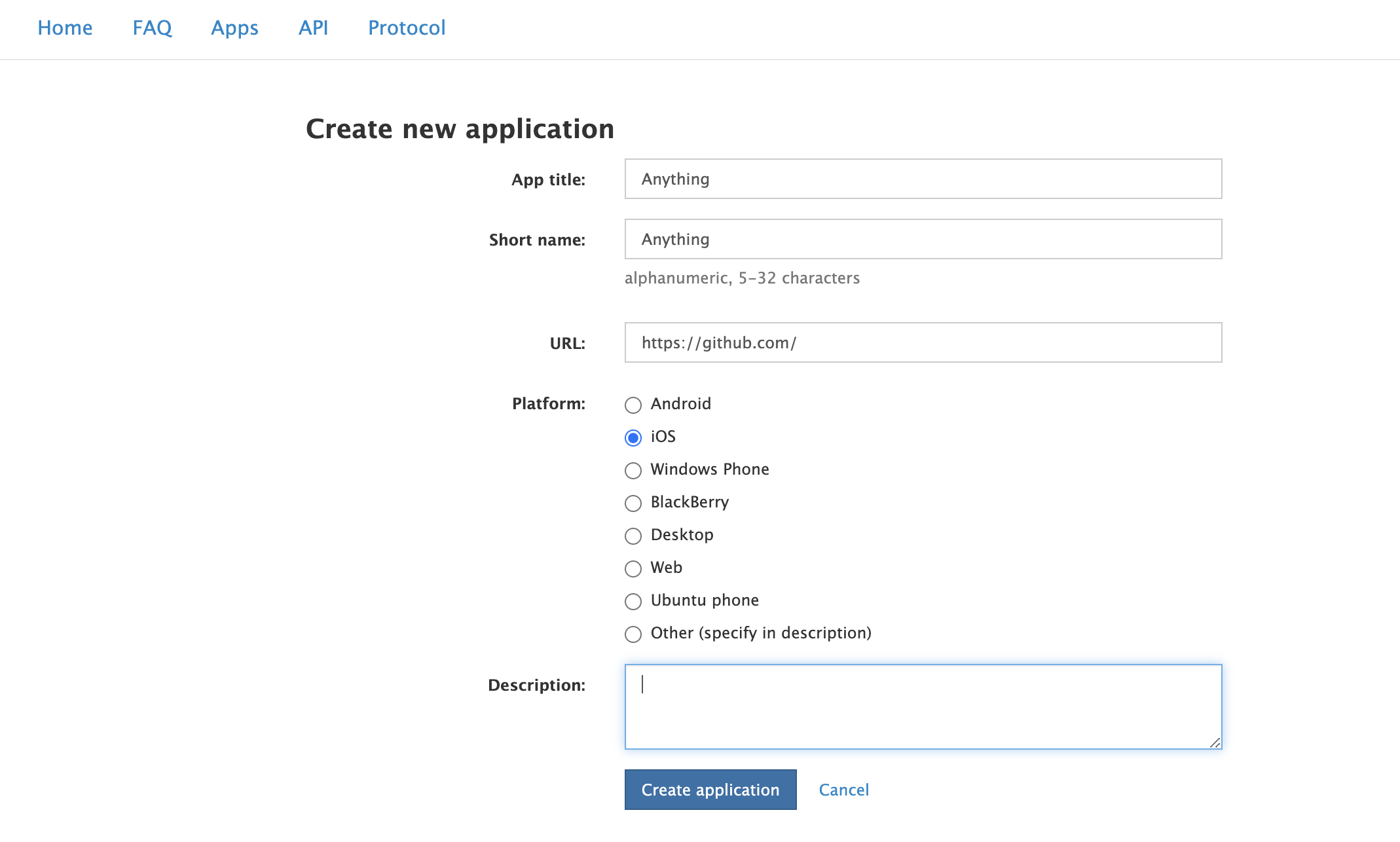Open the Protocol navigation link
This screenshot has height=842, width=1400.
pos(407,28)
